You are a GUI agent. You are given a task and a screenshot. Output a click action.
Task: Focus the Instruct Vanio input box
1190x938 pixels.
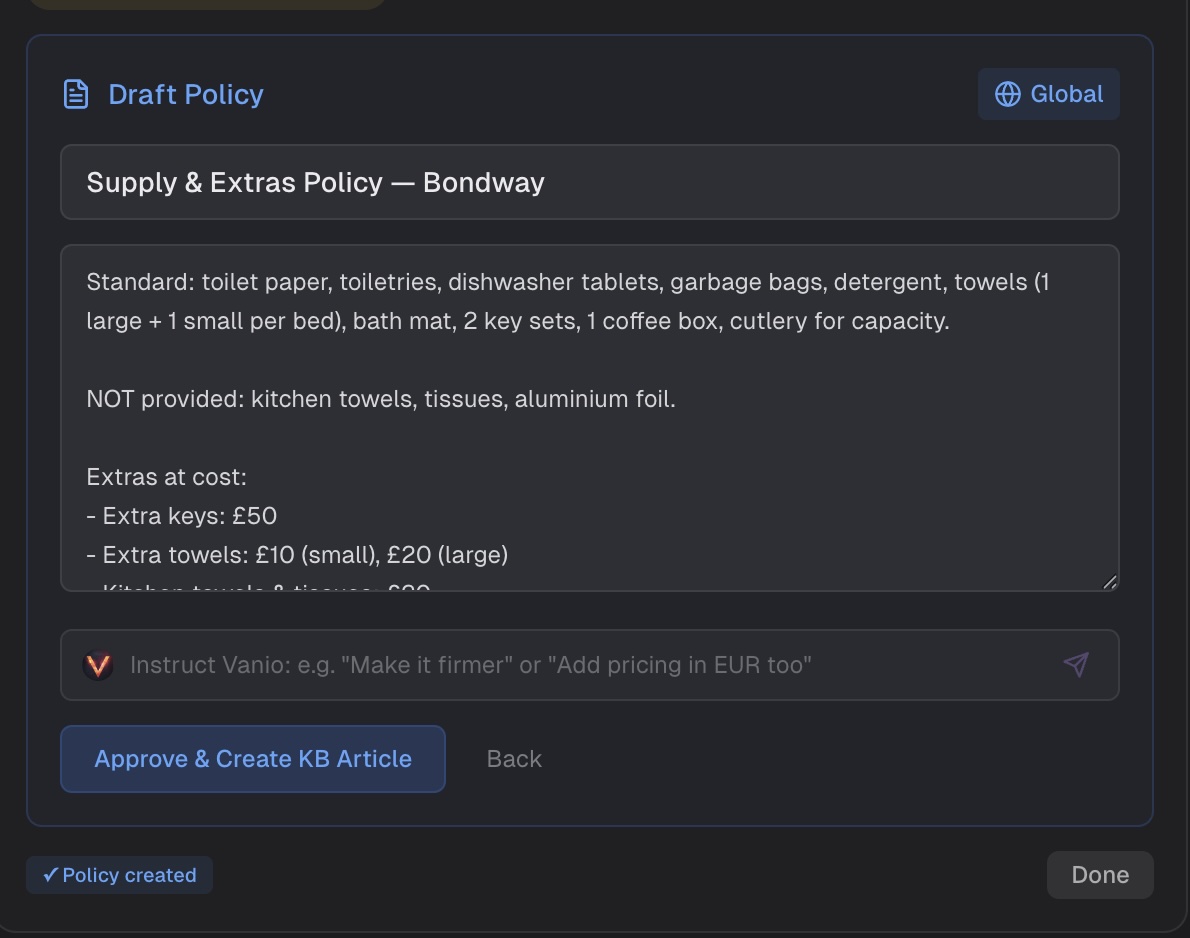pyautogui.click(x=590, y=665)
